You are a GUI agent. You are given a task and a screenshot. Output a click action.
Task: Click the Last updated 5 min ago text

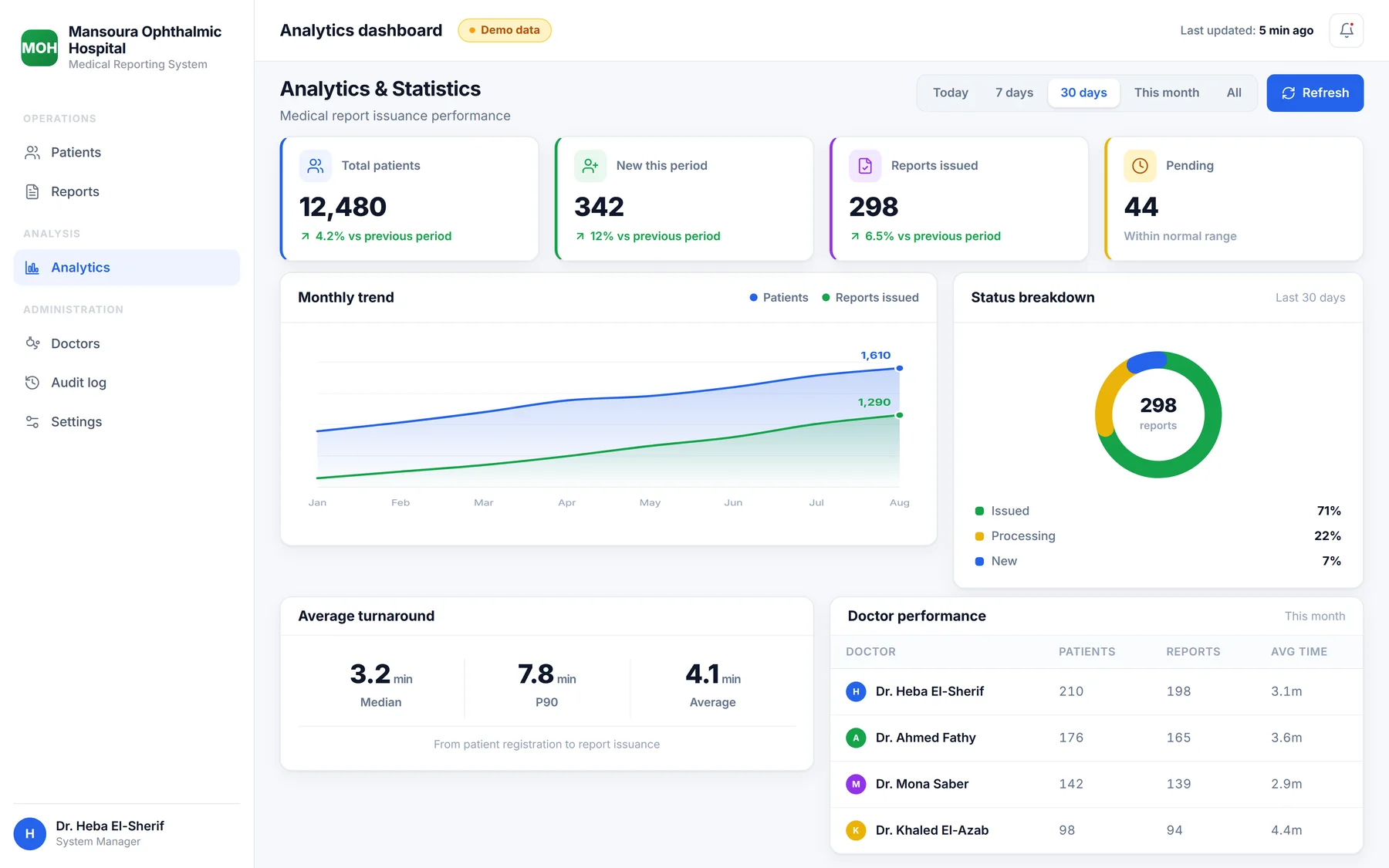[x=1246, y=30]
